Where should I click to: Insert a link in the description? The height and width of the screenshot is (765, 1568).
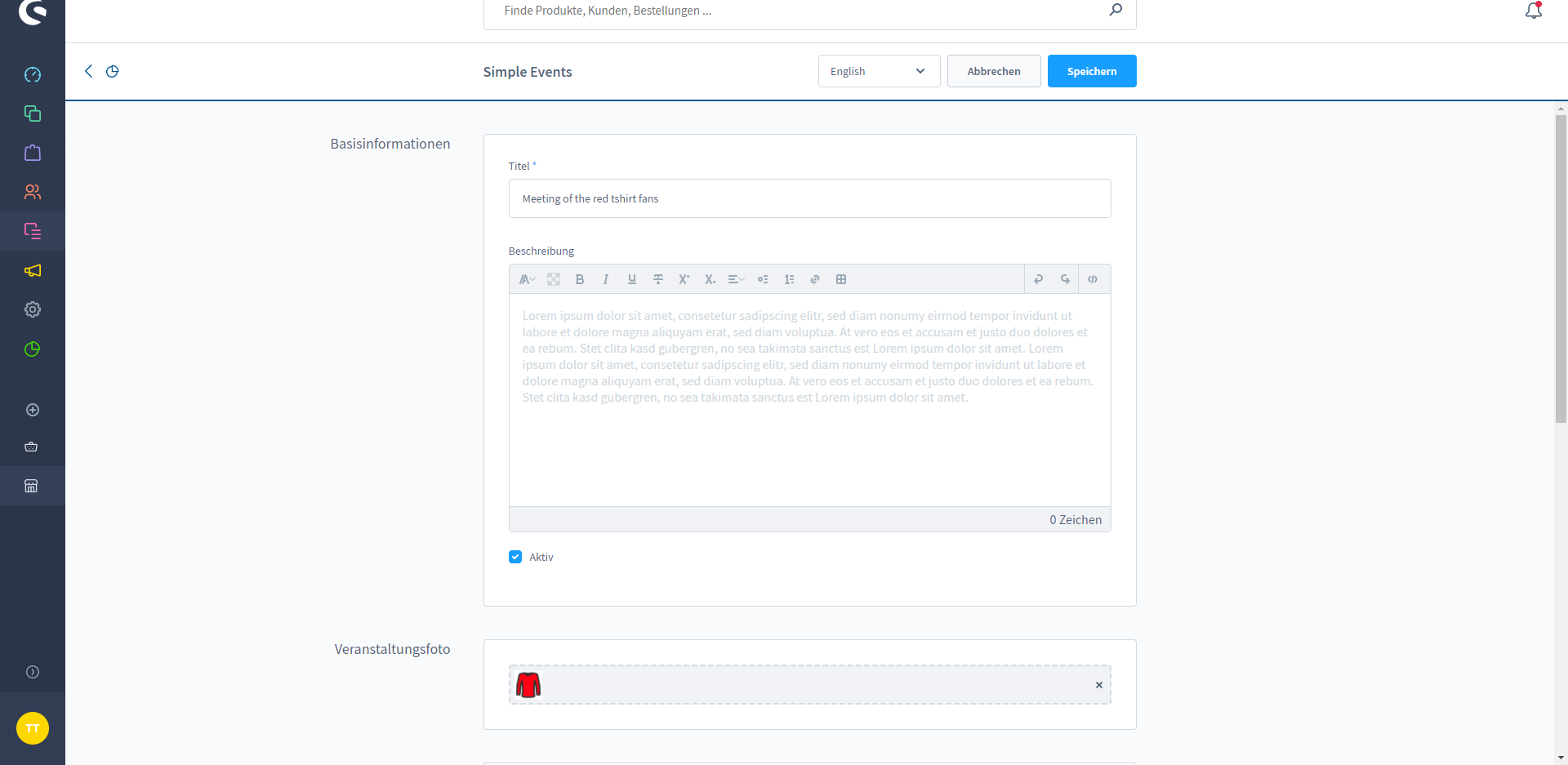(815, 279)
